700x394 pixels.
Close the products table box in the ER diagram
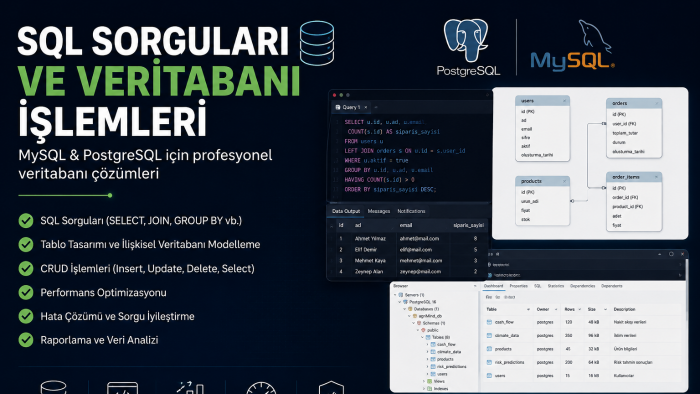tap(564, 181)
